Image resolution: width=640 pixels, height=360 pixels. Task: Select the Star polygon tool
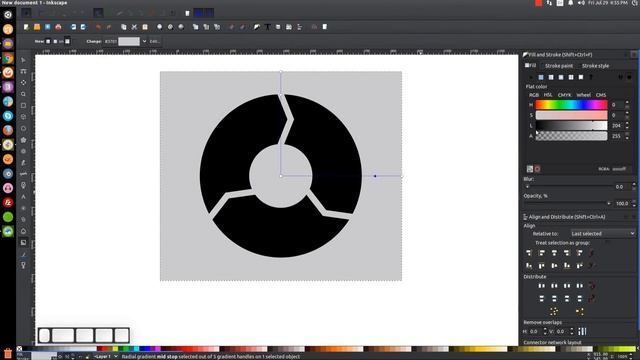point(23,140)
